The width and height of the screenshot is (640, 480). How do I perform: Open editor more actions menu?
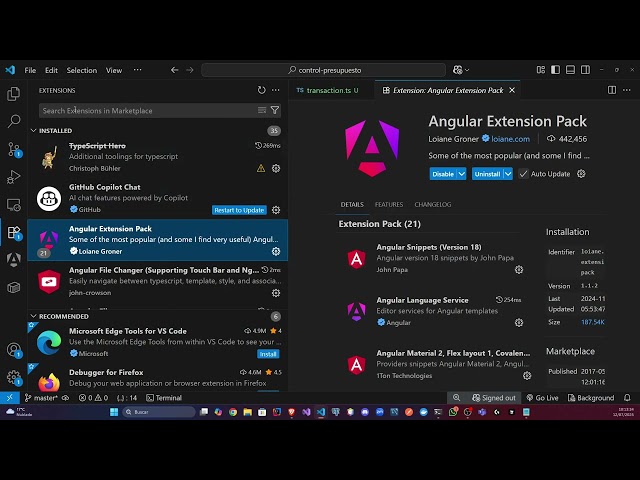coord(627,90)
